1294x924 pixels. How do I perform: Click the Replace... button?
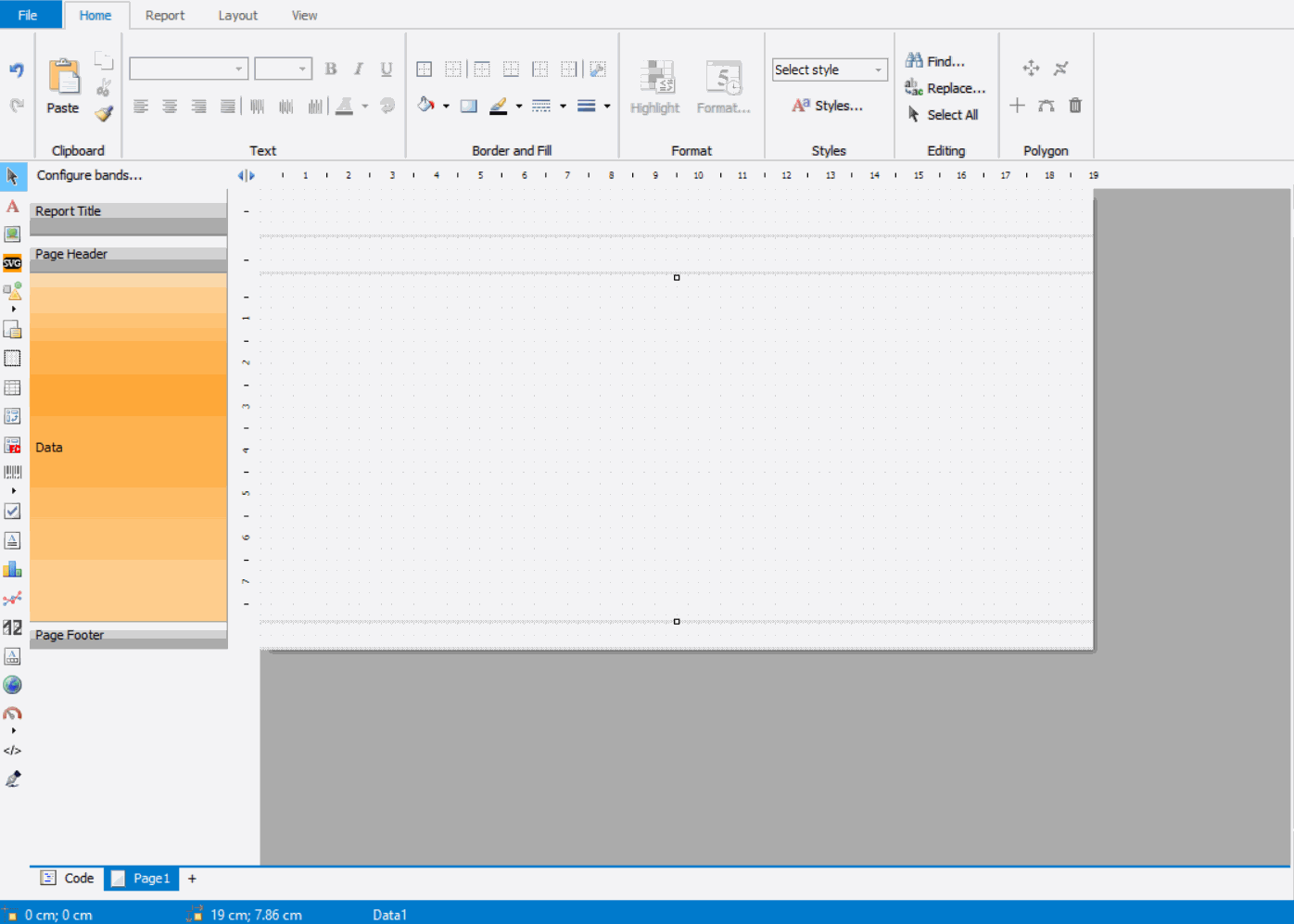(945, 88)
